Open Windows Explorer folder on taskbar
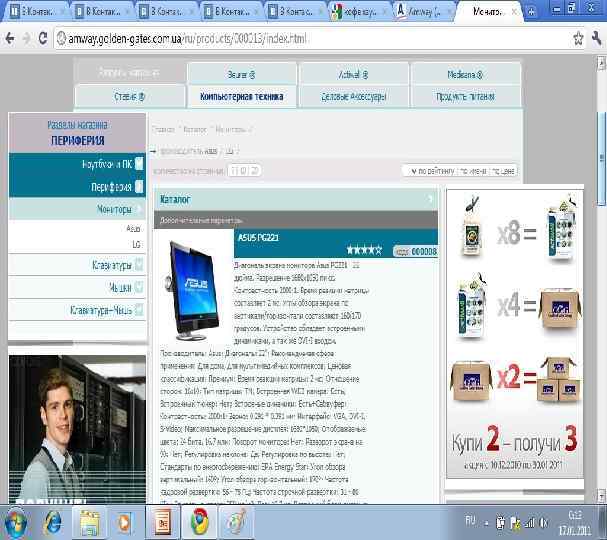Image resolution: width=607 pixels, height=540 pixels. (89, 523)
